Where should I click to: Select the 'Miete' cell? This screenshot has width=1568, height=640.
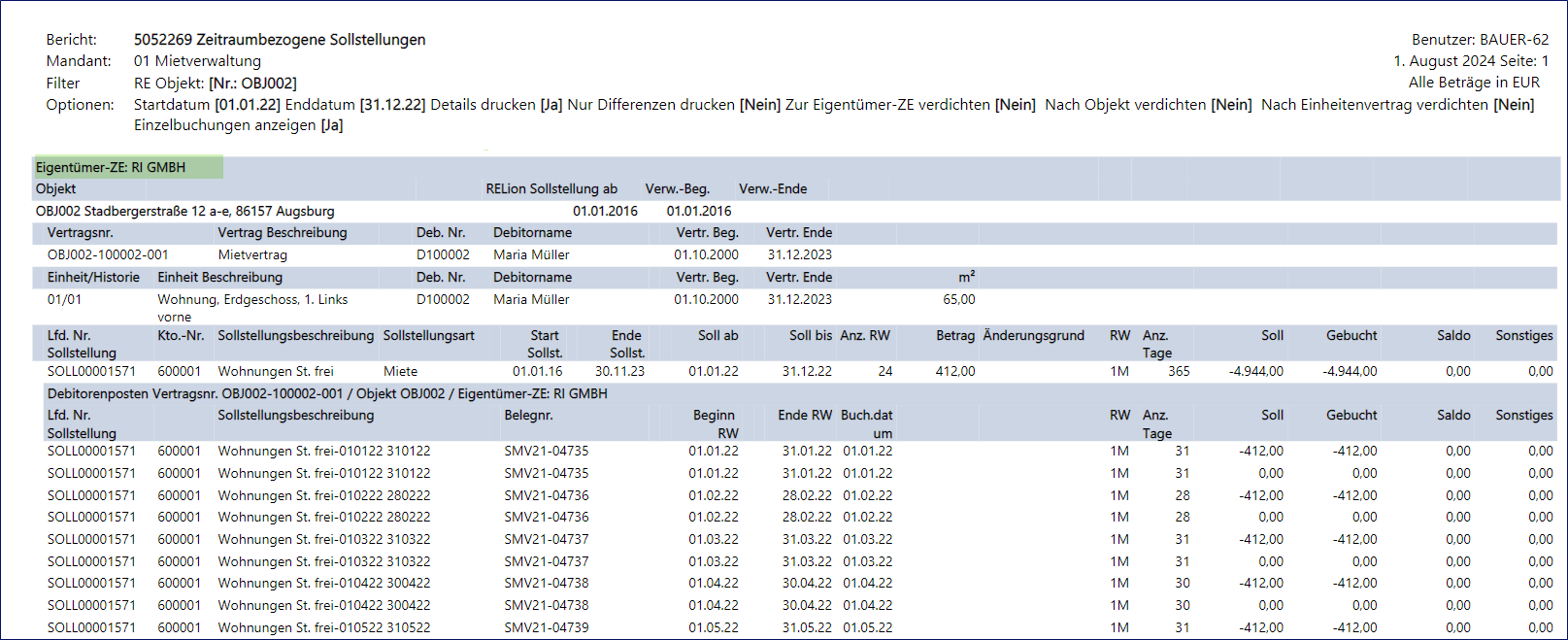point(400,371)
